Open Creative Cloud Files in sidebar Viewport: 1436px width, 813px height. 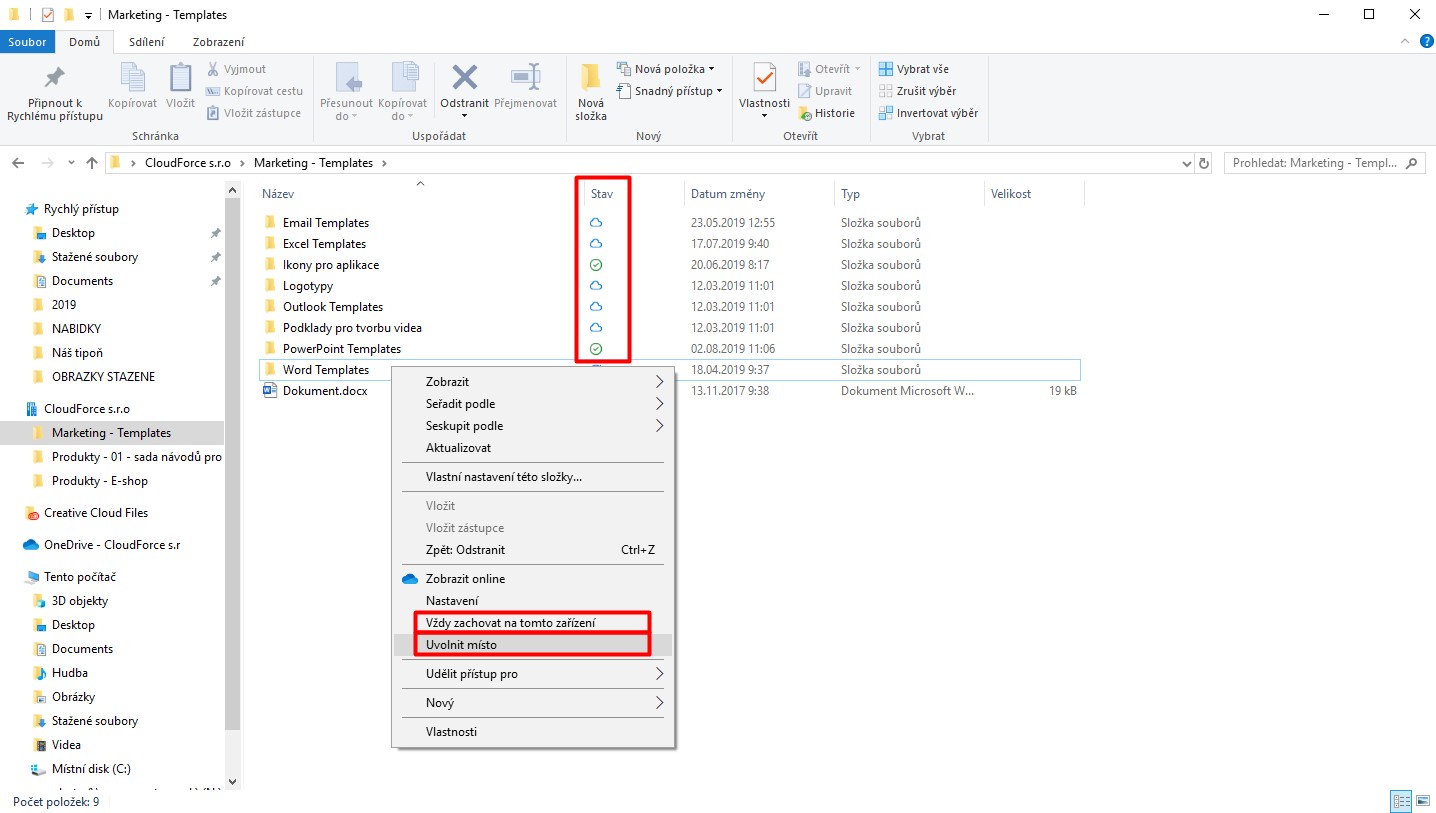[96, 513]
